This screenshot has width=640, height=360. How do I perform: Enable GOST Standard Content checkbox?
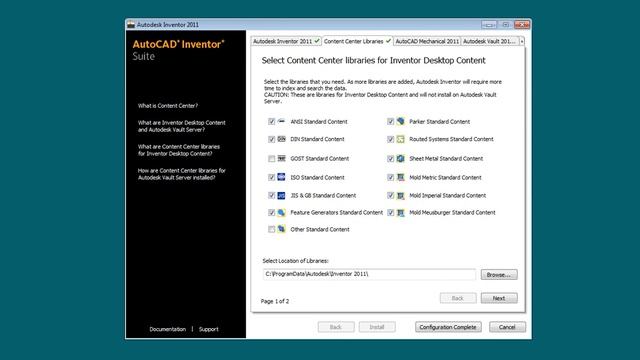click(271, 159)
